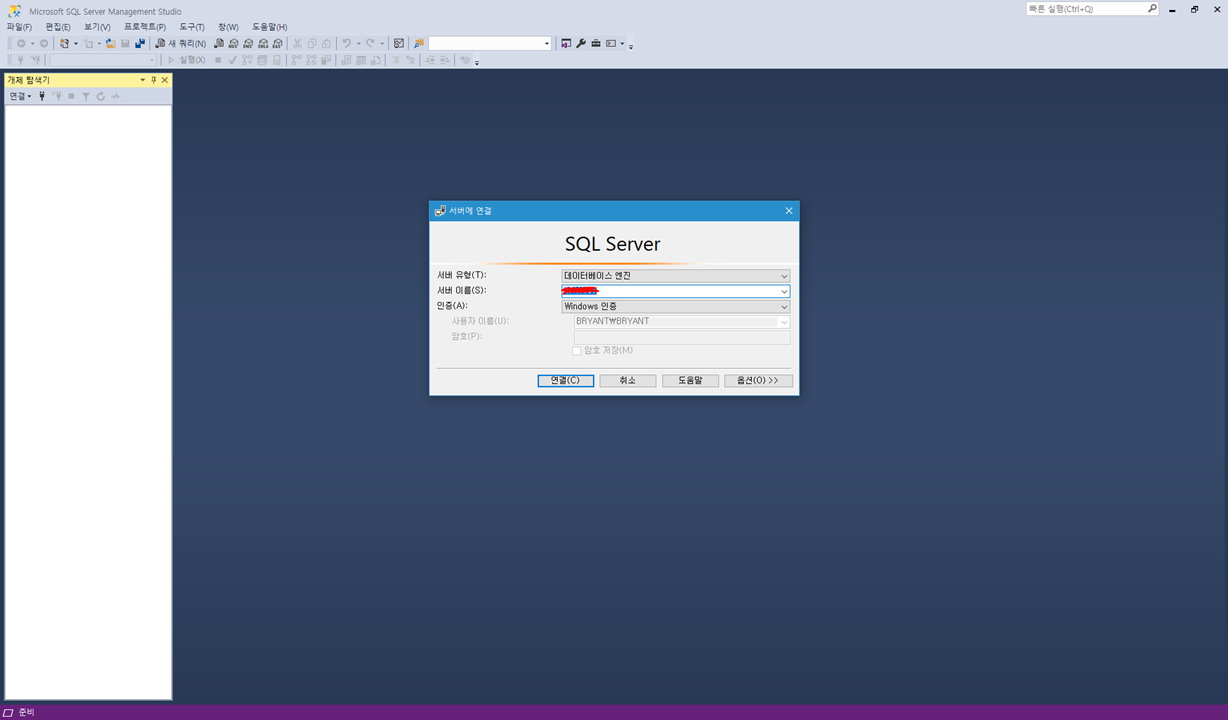Click the Solution Explorer window icon in the toolbar
Viewport: 1228px width, 720px height.
566,44
